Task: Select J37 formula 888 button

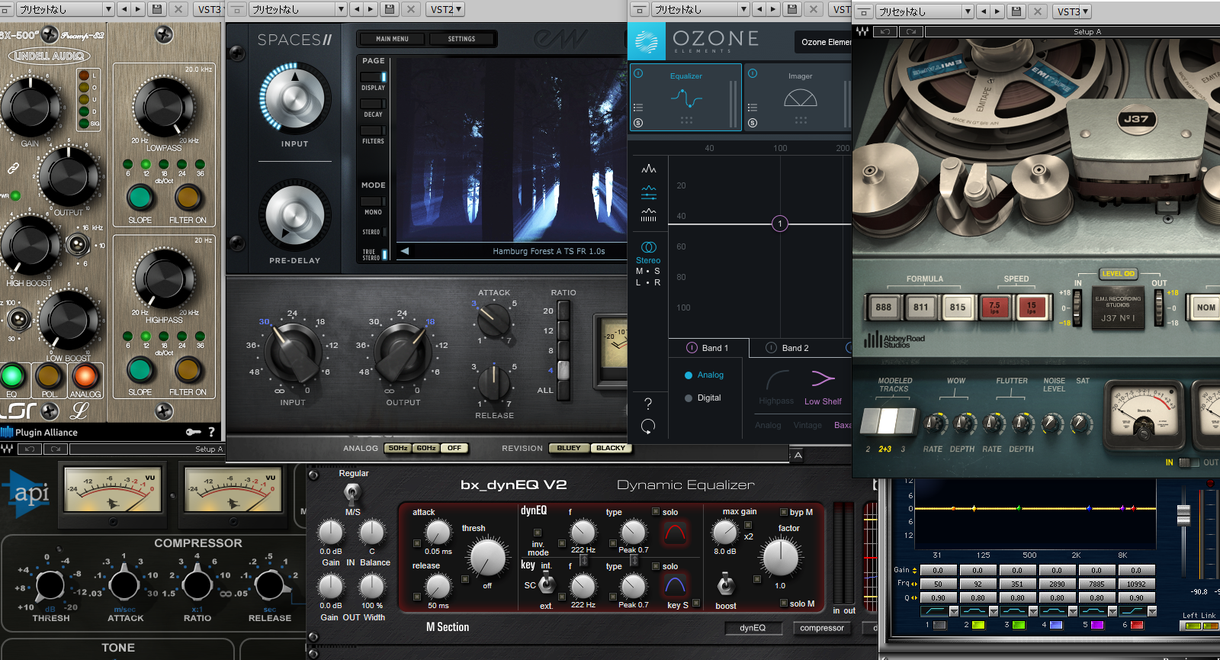Action: pos(882,306)
